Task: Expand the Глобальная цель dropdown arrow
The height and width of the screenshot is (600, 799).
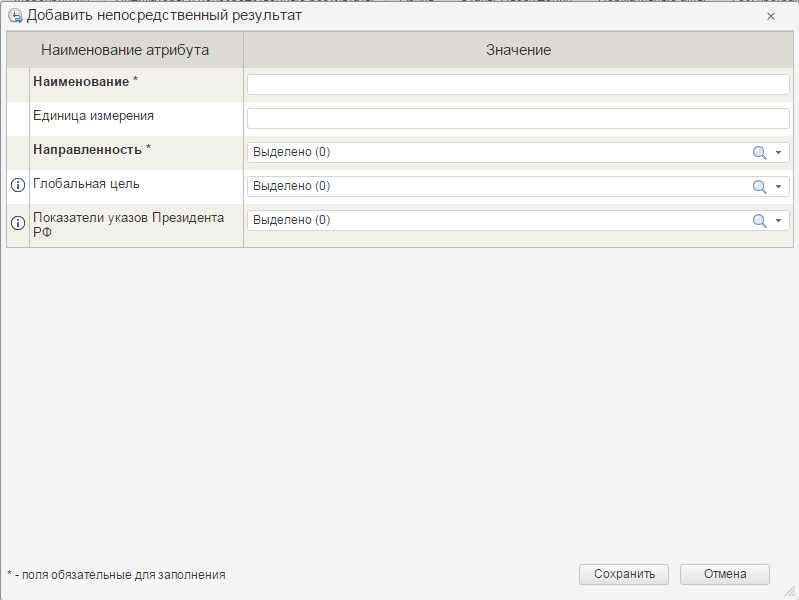Action: pos(778,187)
